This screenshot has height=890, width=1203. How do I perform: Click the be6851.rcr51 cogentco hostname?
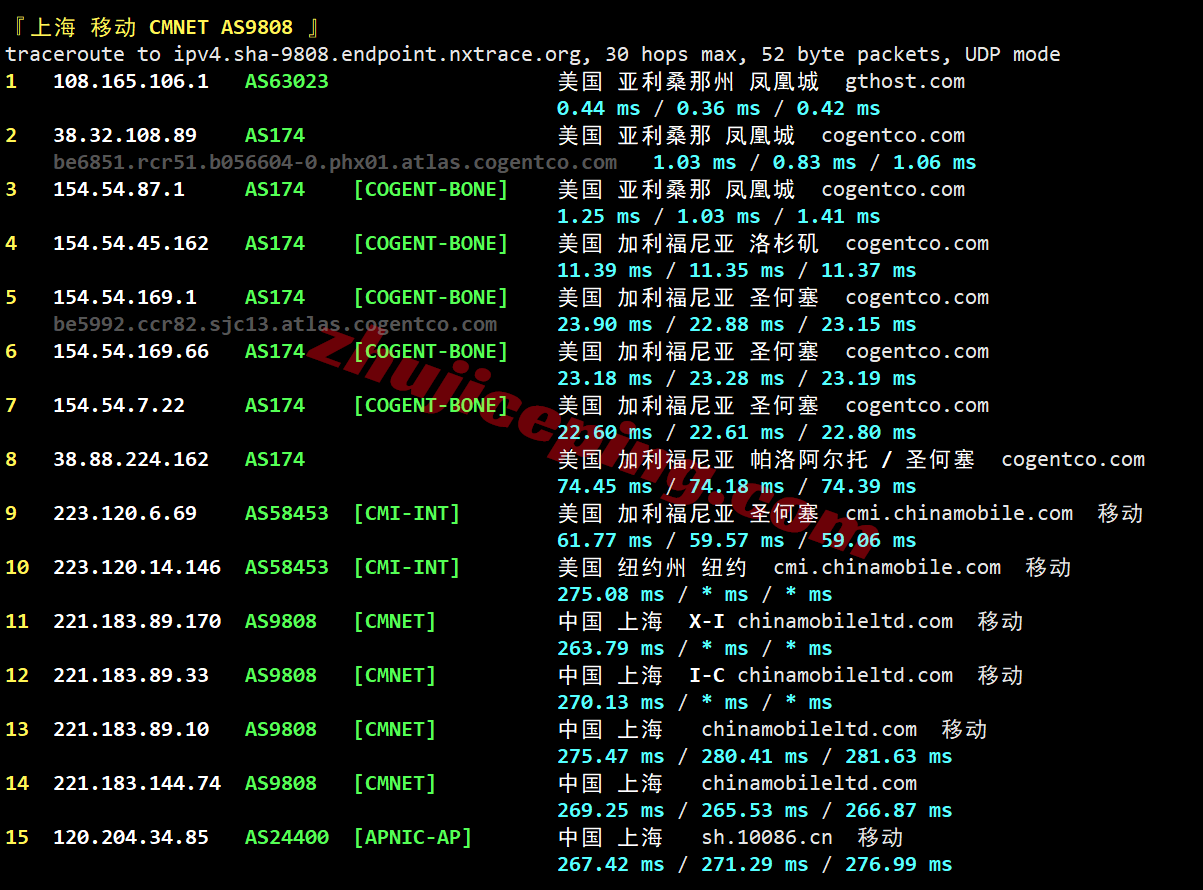335,163
